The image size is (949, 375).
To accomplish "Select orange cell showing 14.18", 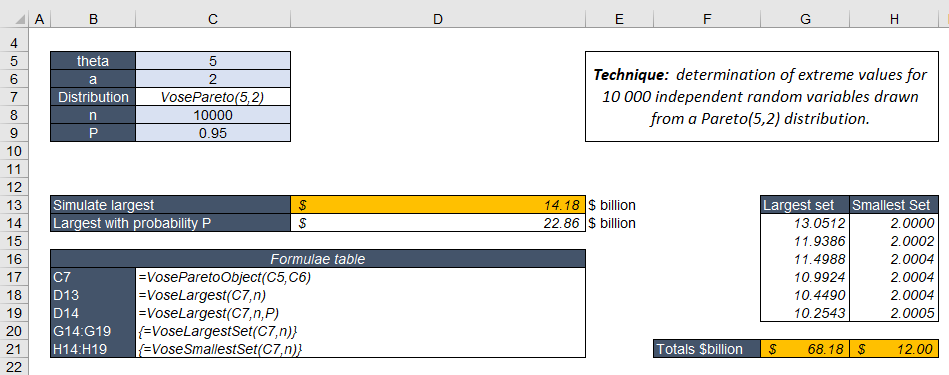I will coord(438,205).
